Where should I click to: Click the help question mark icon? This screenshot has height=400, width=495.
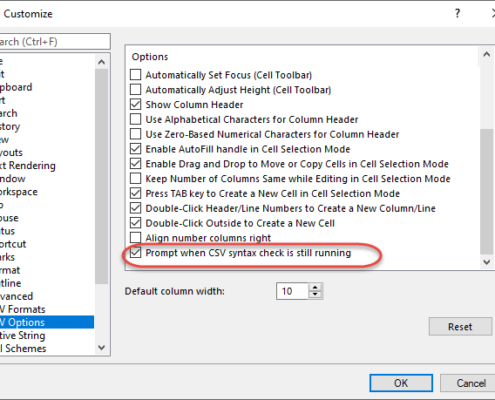[x=458, y=13]
